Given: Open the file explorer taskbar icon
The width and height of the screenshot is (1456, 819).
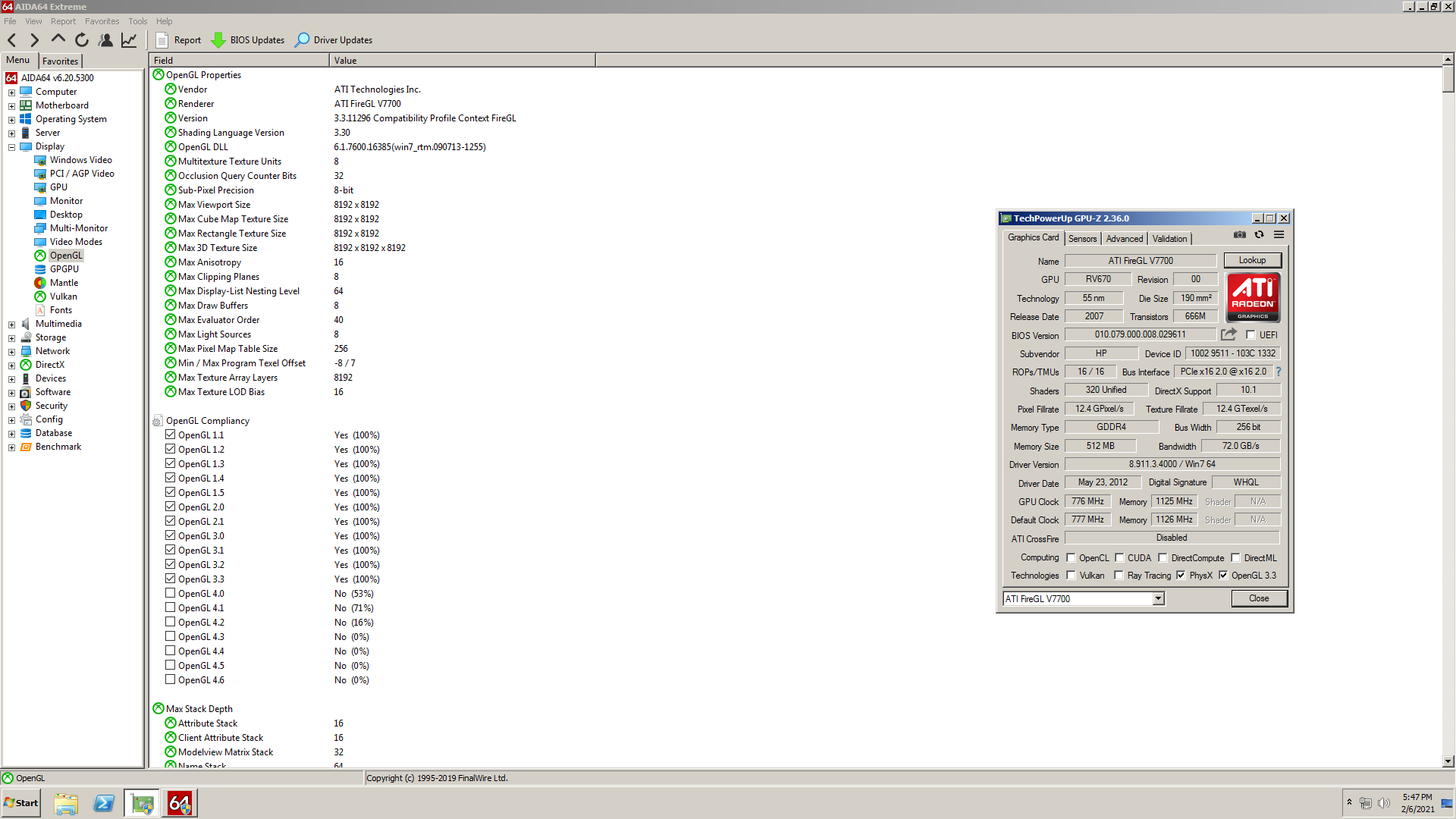Looking at the screenshot, I should click(x=66, y=803).
